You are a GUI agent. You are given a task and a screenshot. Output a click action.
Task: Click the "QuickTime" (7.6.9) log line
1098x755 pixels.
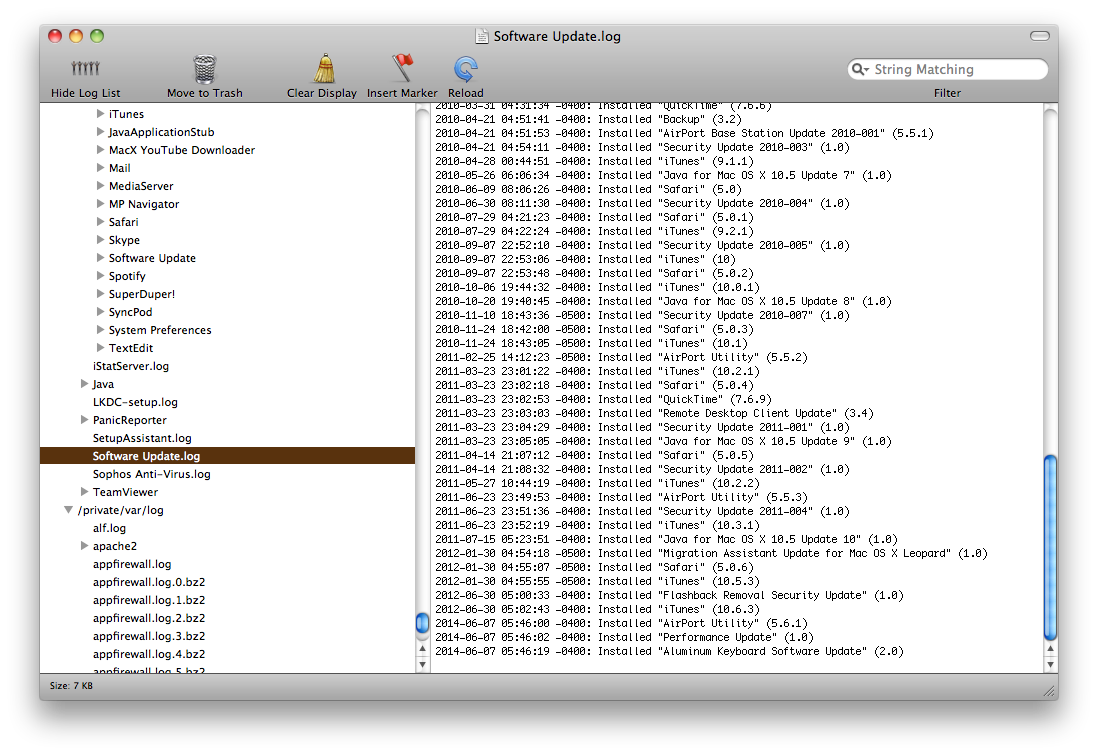603,399
